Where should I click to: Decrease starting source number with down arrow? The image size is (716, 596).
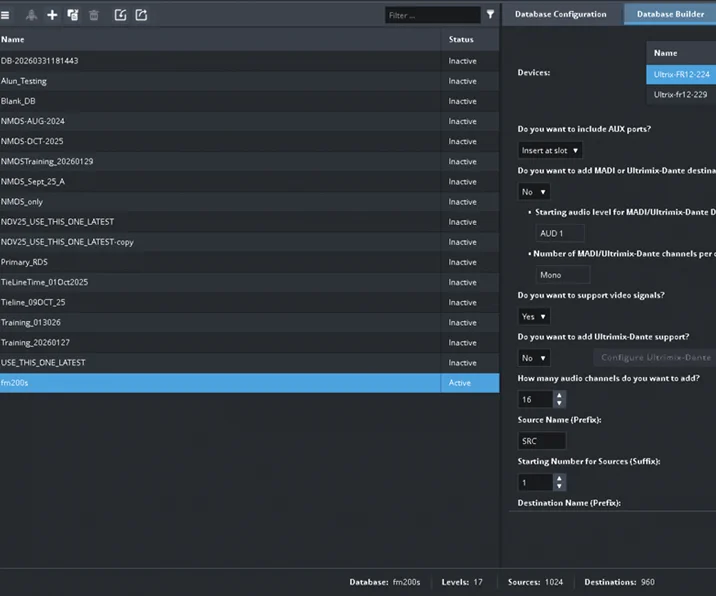[x=559, y=487]
